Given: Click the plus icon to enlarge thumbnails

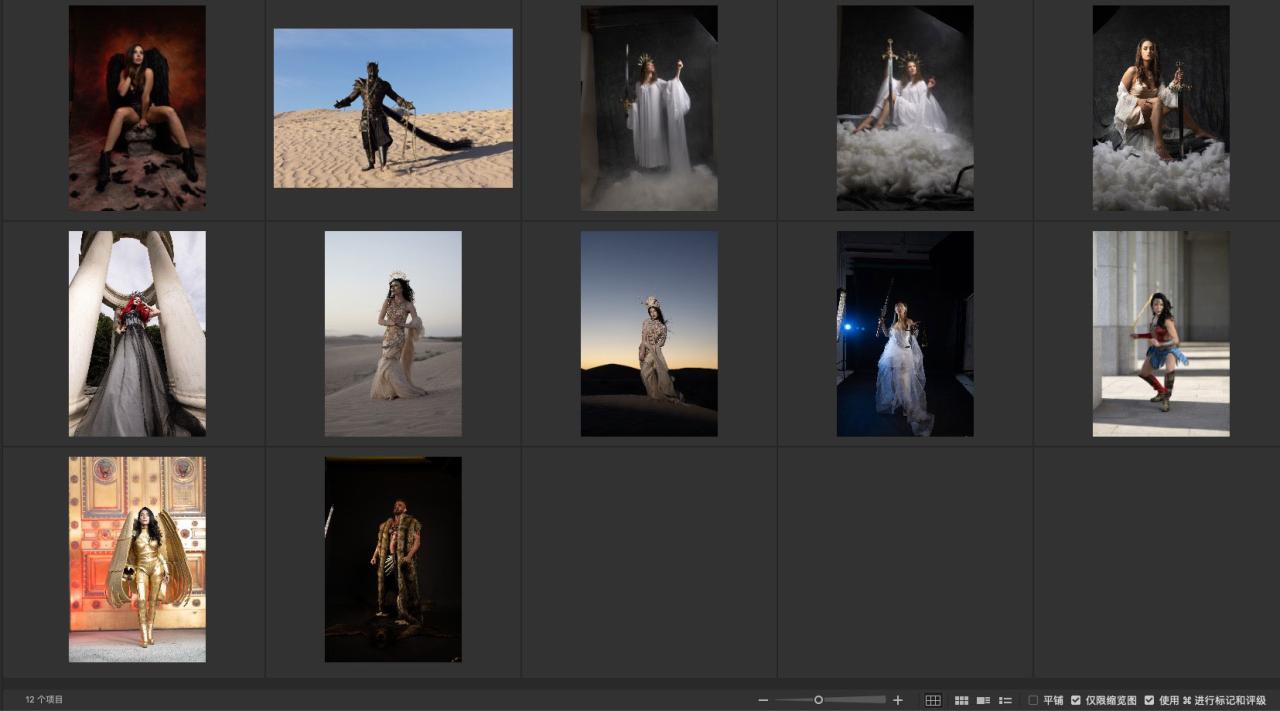Looking at the screenshot, I should [x=897, y=700].
